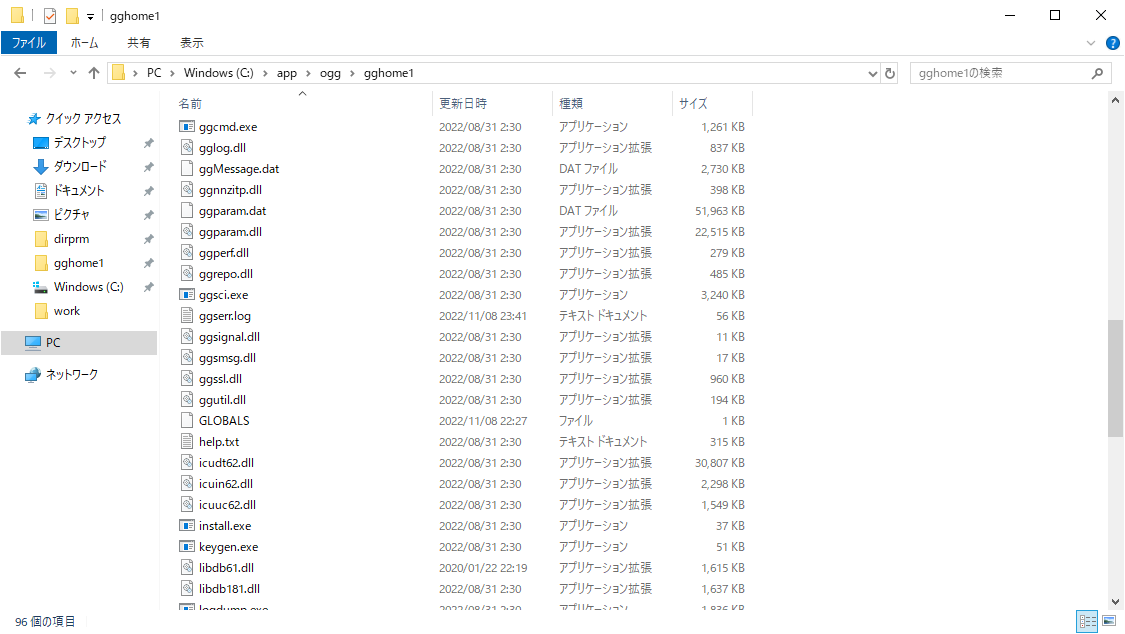Expand the address bar history dropdown
1125x634 pixels.
(x=872, y=73)
